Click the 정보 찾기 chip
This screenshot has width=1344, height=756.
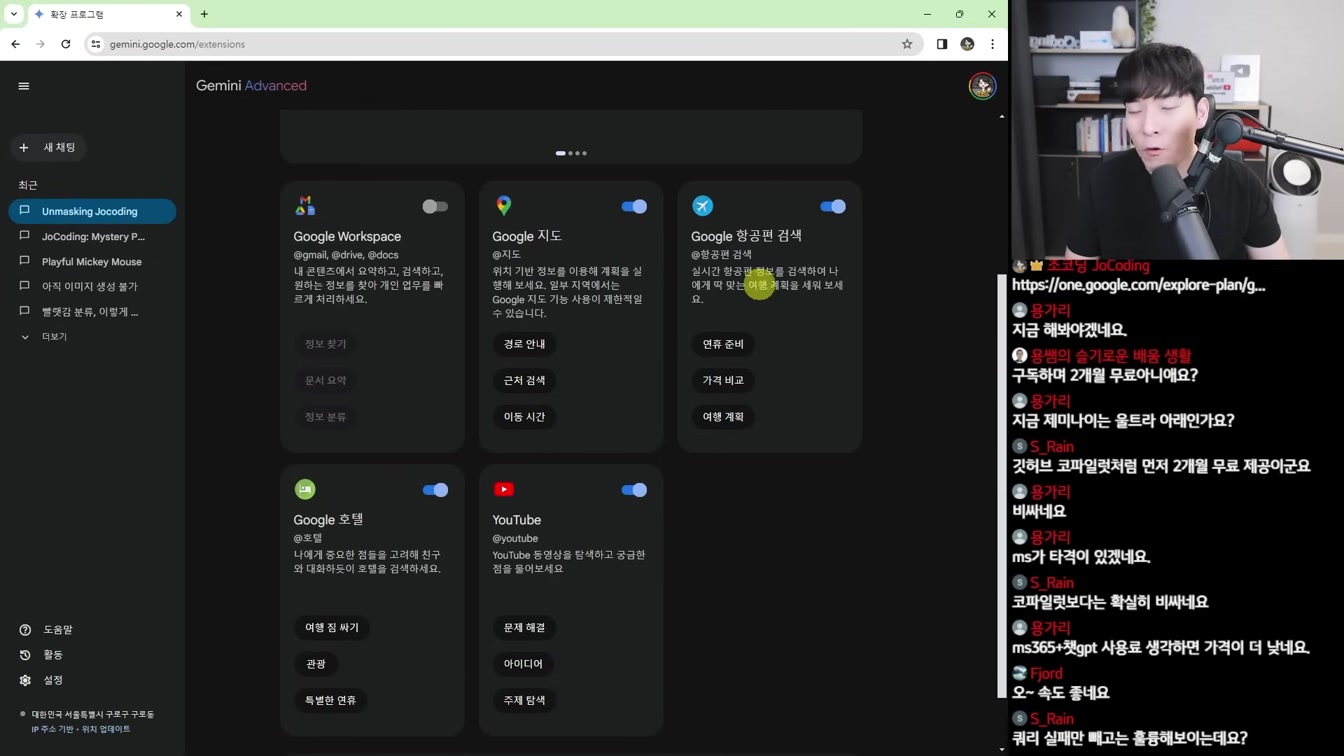coord(326,344)
